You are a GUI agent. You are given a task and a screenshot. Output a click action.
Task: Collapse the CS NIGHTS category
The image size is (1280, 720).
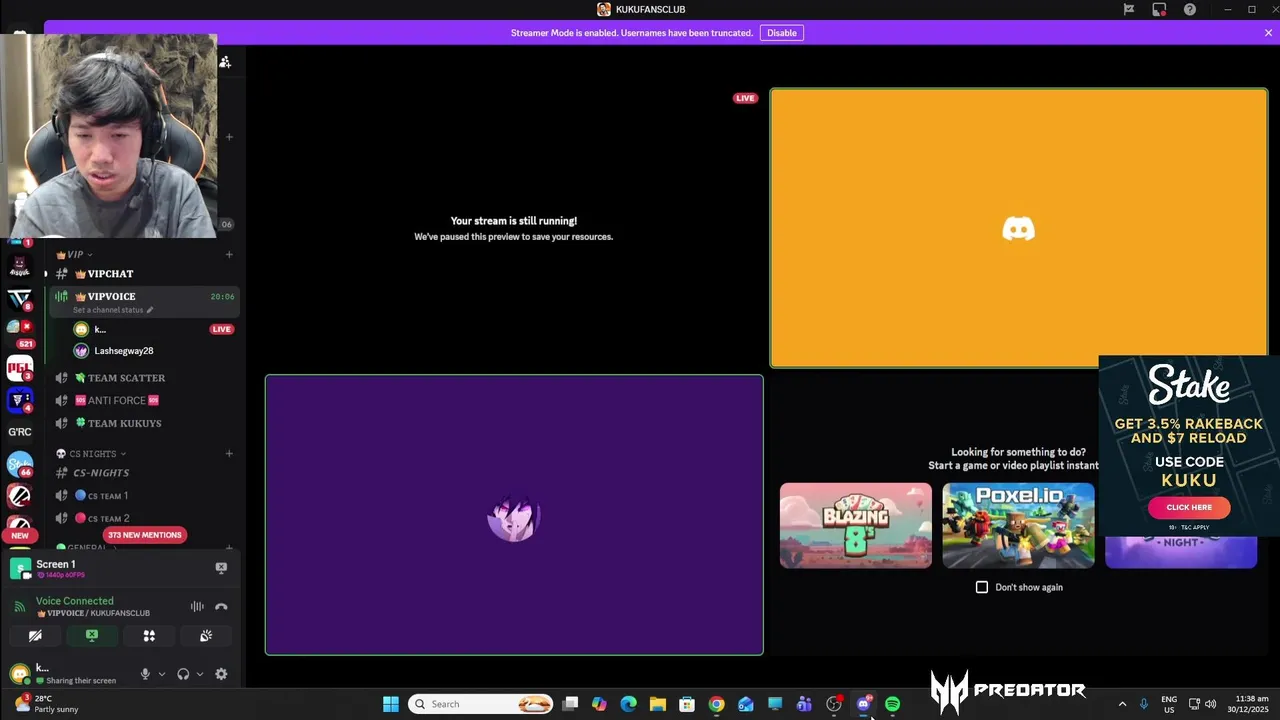pyautogui.click(x=90, y=454)
